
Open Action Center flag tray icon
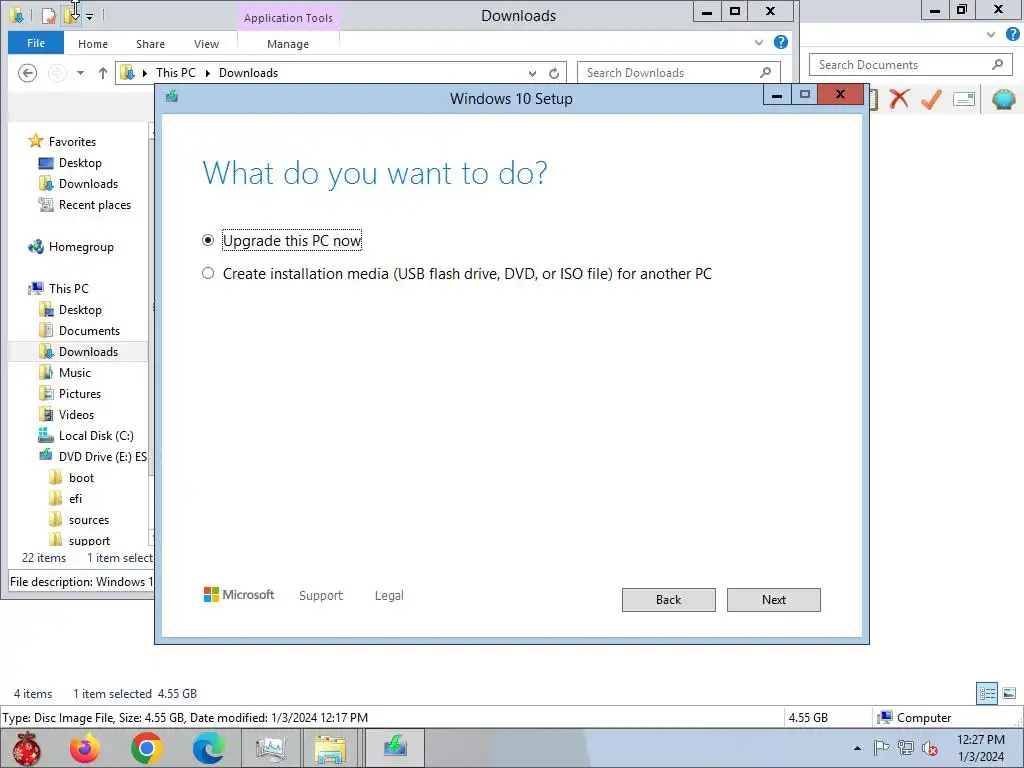(x=881, y=748)
